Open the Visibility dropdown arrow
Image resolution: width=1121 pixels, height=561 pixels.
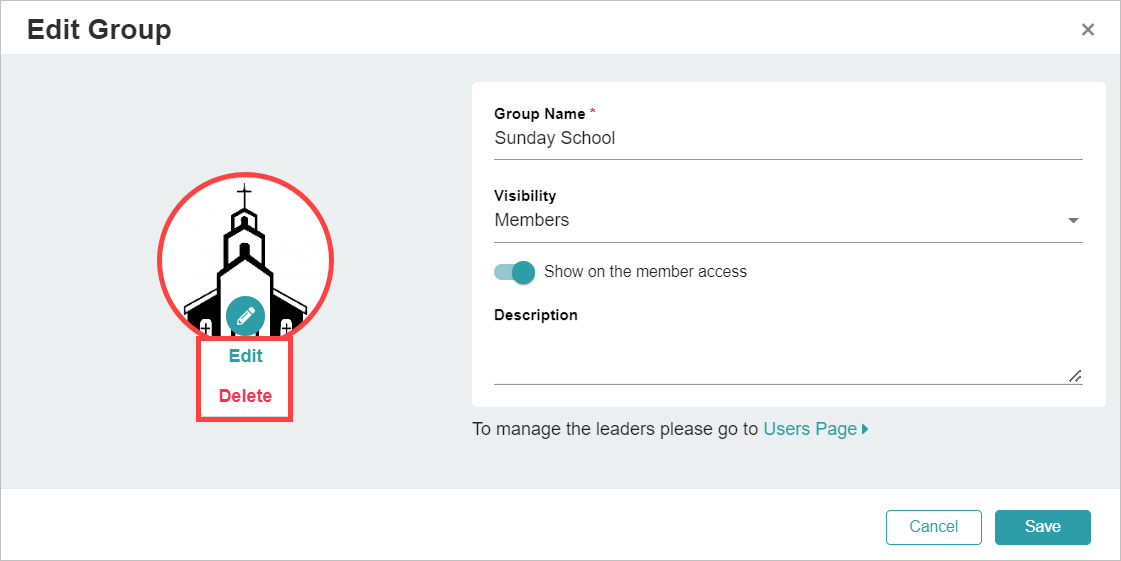pyautogui.click(x=1073, y=221)
